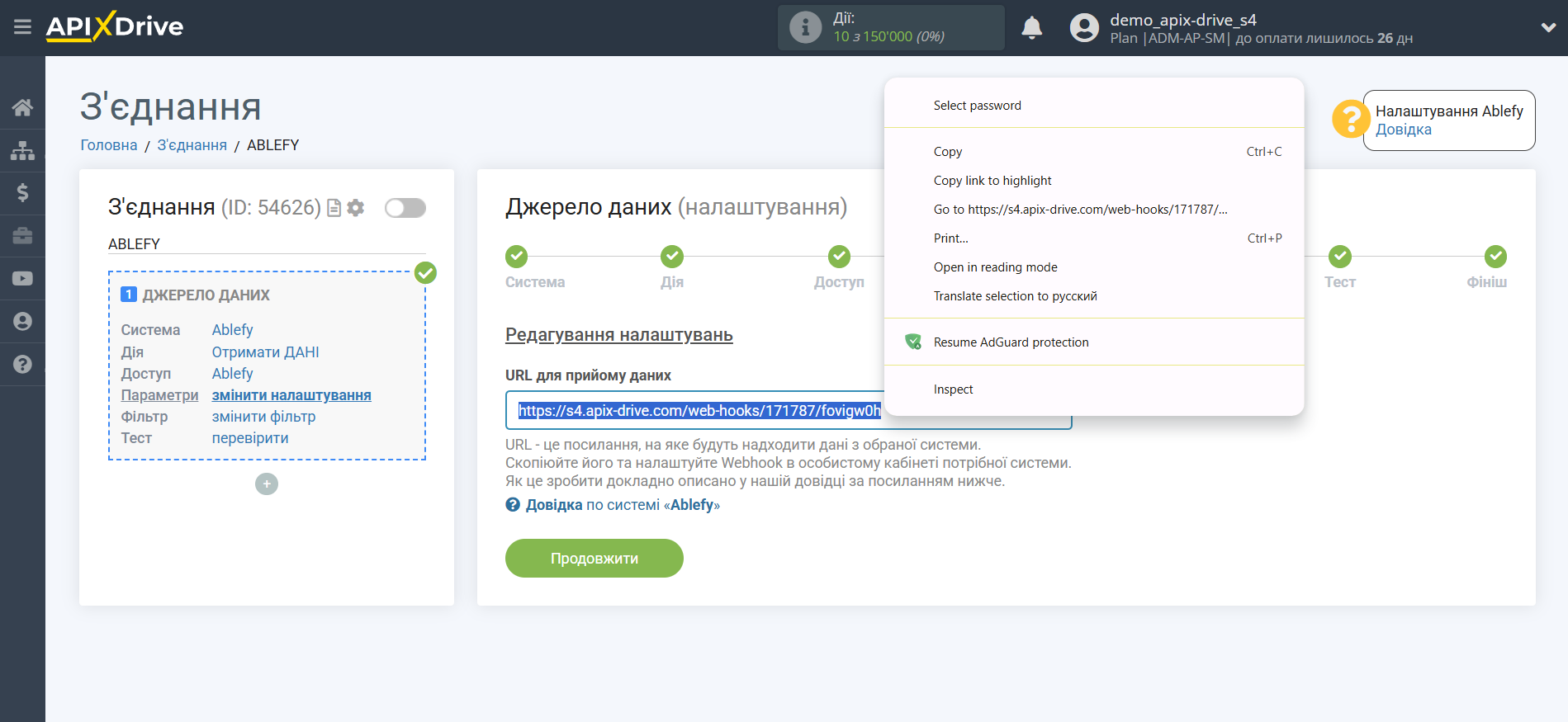Screen dimensions: 1568x722
Task: Choose Copy in context menu
Action: click(x=1094, y=152)
